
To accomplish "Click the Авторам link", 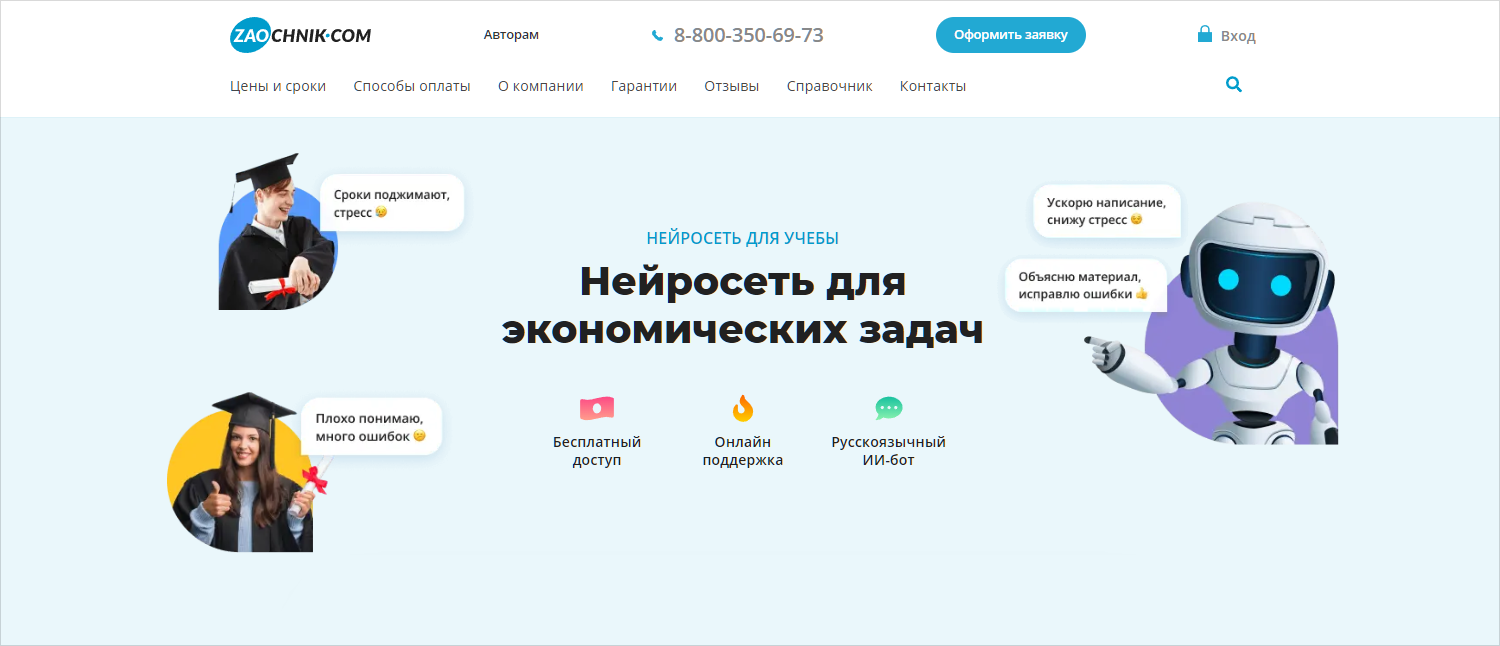I will (x=511, y=35).
